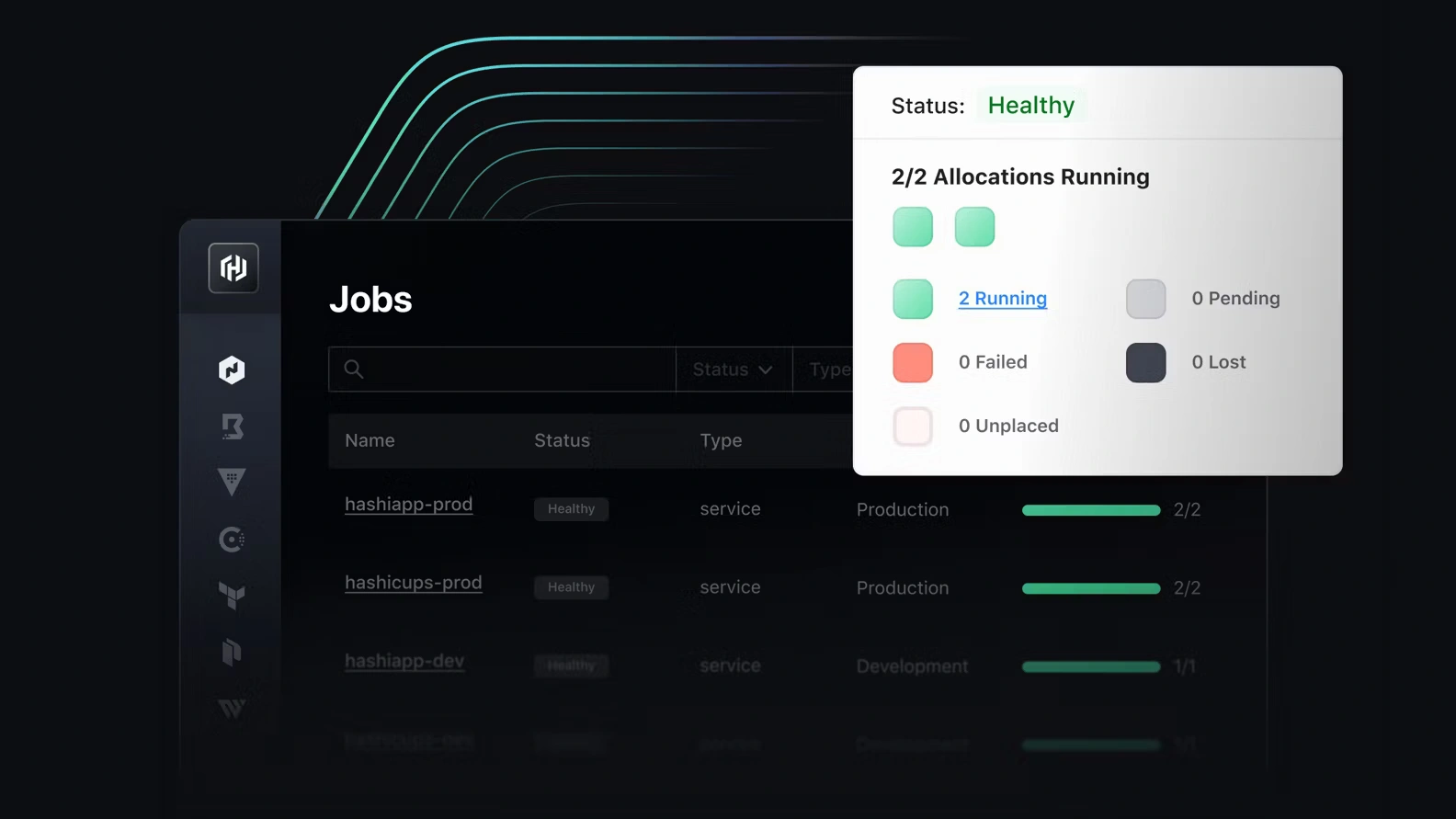The width and height of the screenshot is (1456, 819).
Task: Open Terraform from the sidebar
Action: [232, 596]
